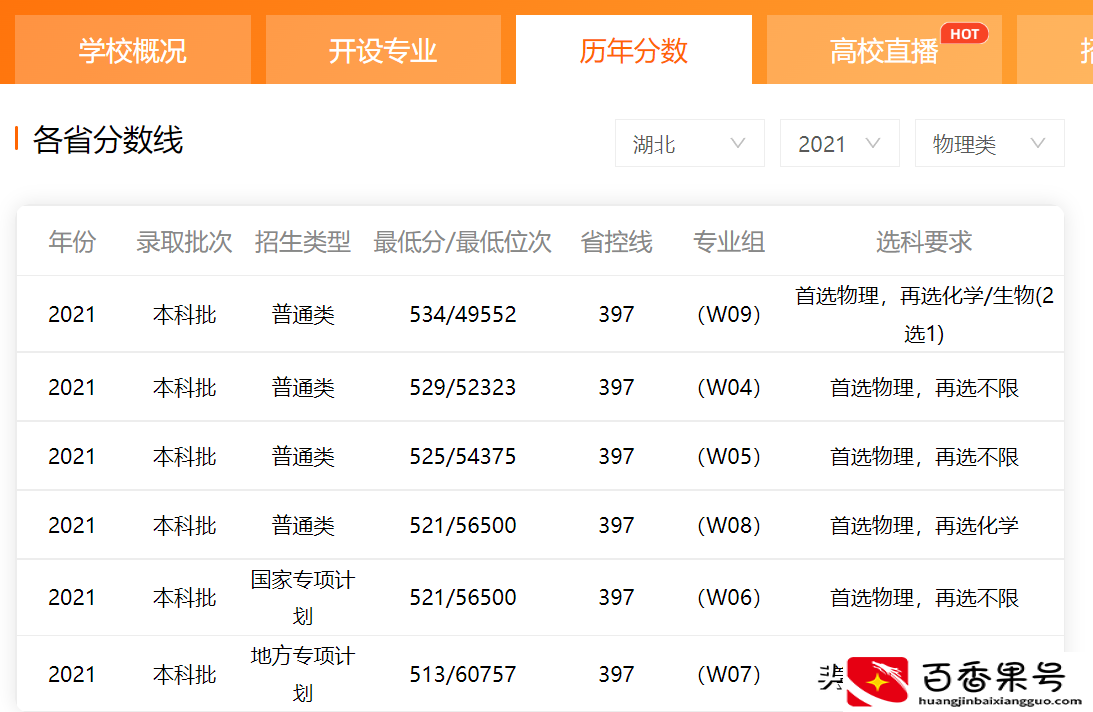The image size is (1093, 712).
Task: Select the 534/49552 score cell
Action: point(463,315)
